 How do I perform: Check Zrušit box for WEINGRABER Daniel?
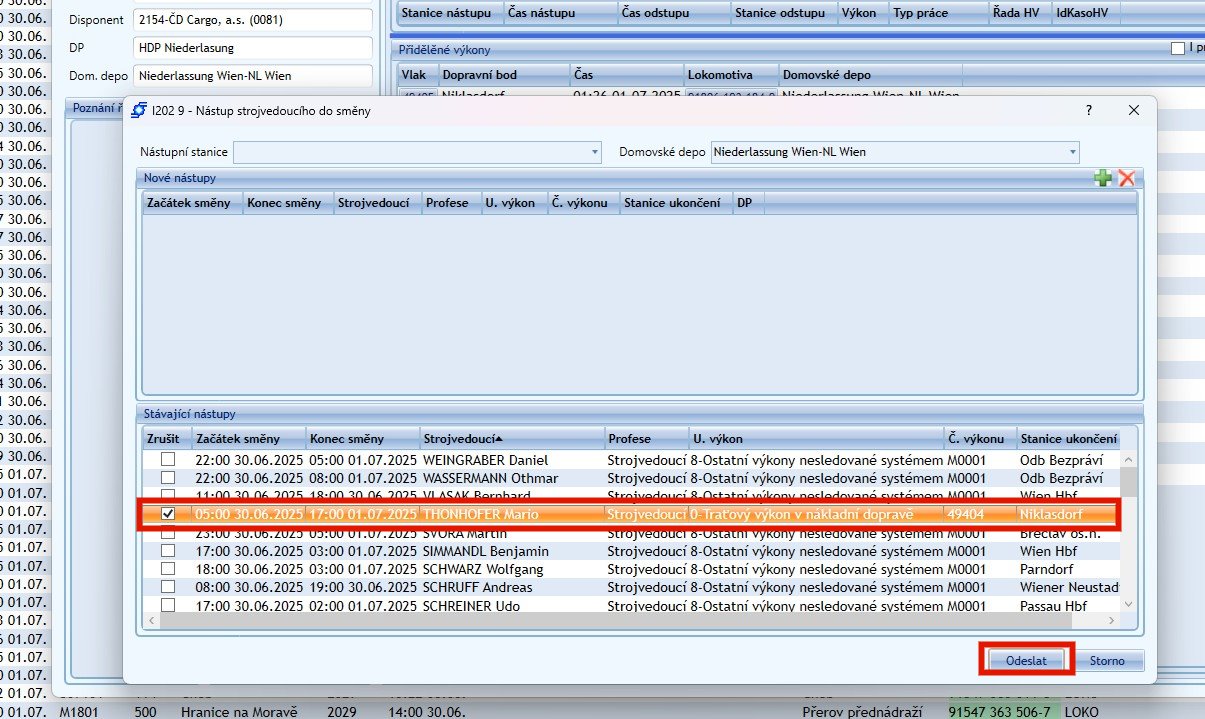(x=168, y=459)
